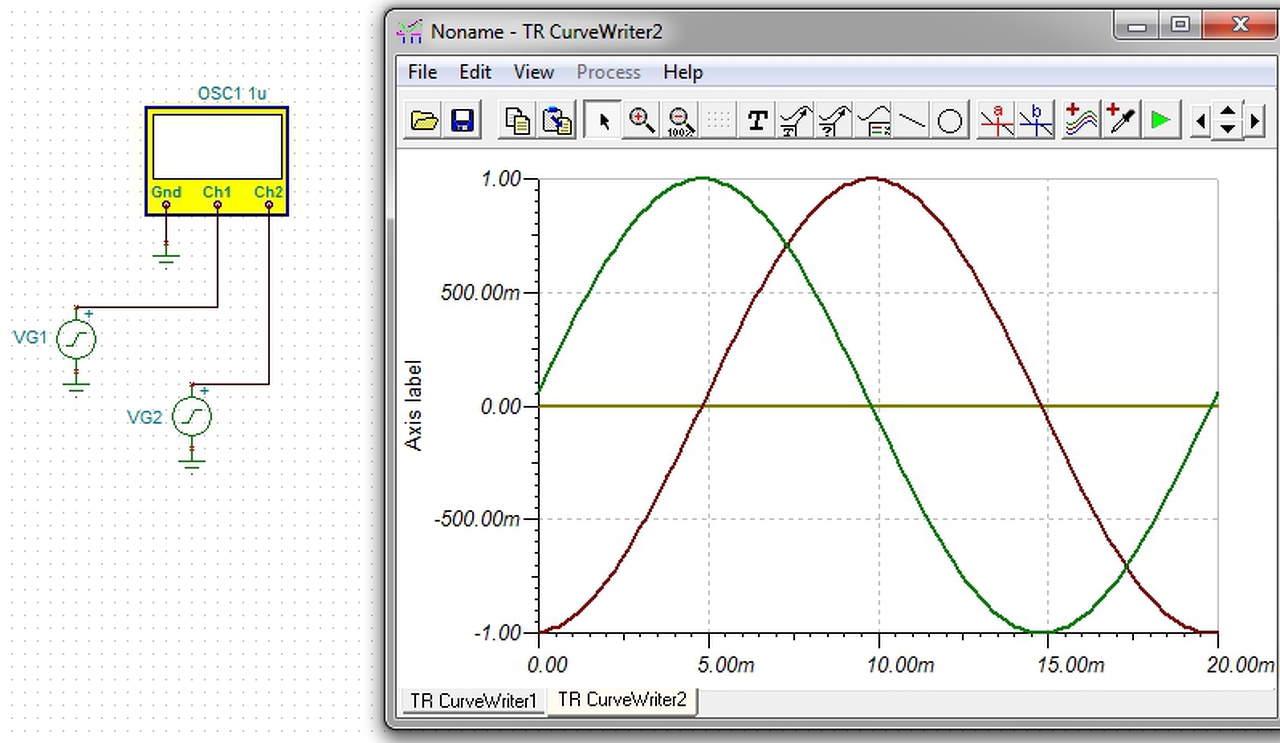1280x743 pixels.
Task: Click the CurveWriter window title bar icon
Action: (x=409, y=31)
